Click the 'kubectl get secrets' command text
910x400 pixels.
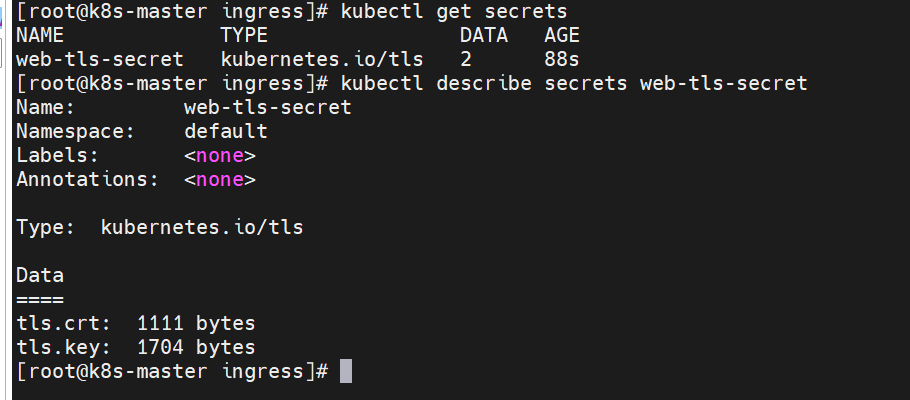pyautogui.click(x=454, y=11)
